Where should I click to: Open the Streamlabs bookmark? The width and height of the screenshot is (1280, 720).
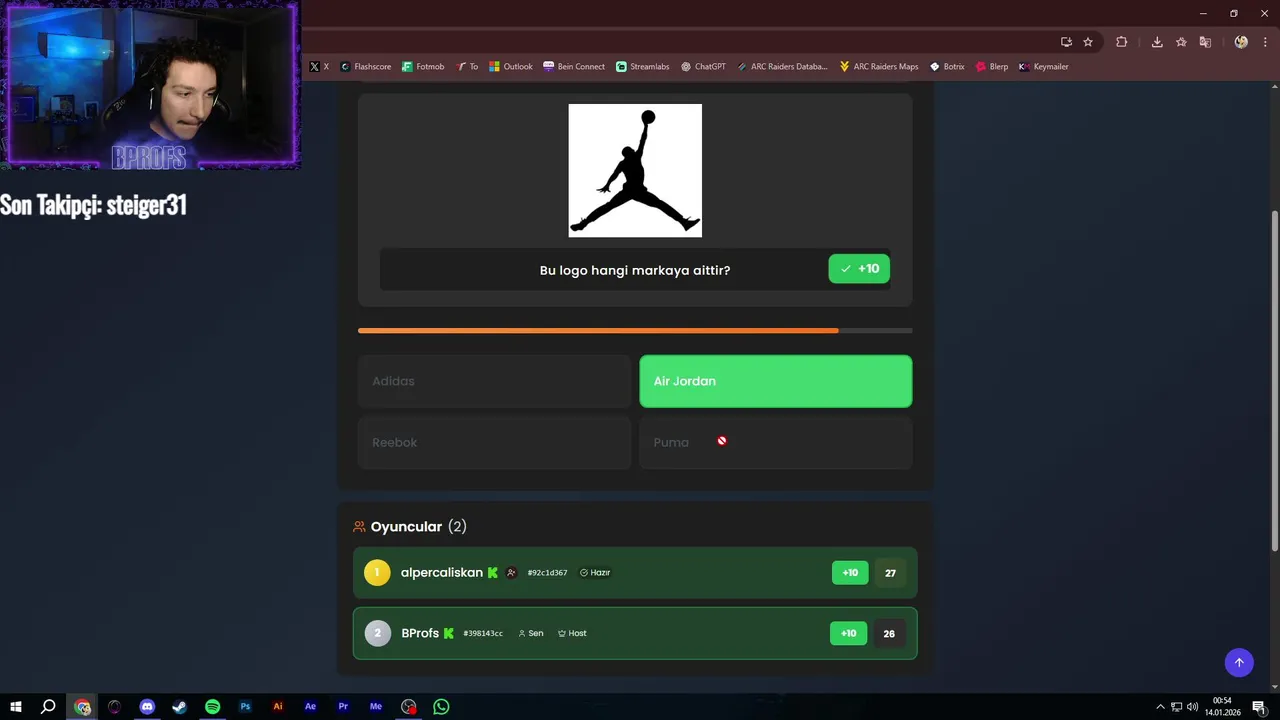coord(643,67)
